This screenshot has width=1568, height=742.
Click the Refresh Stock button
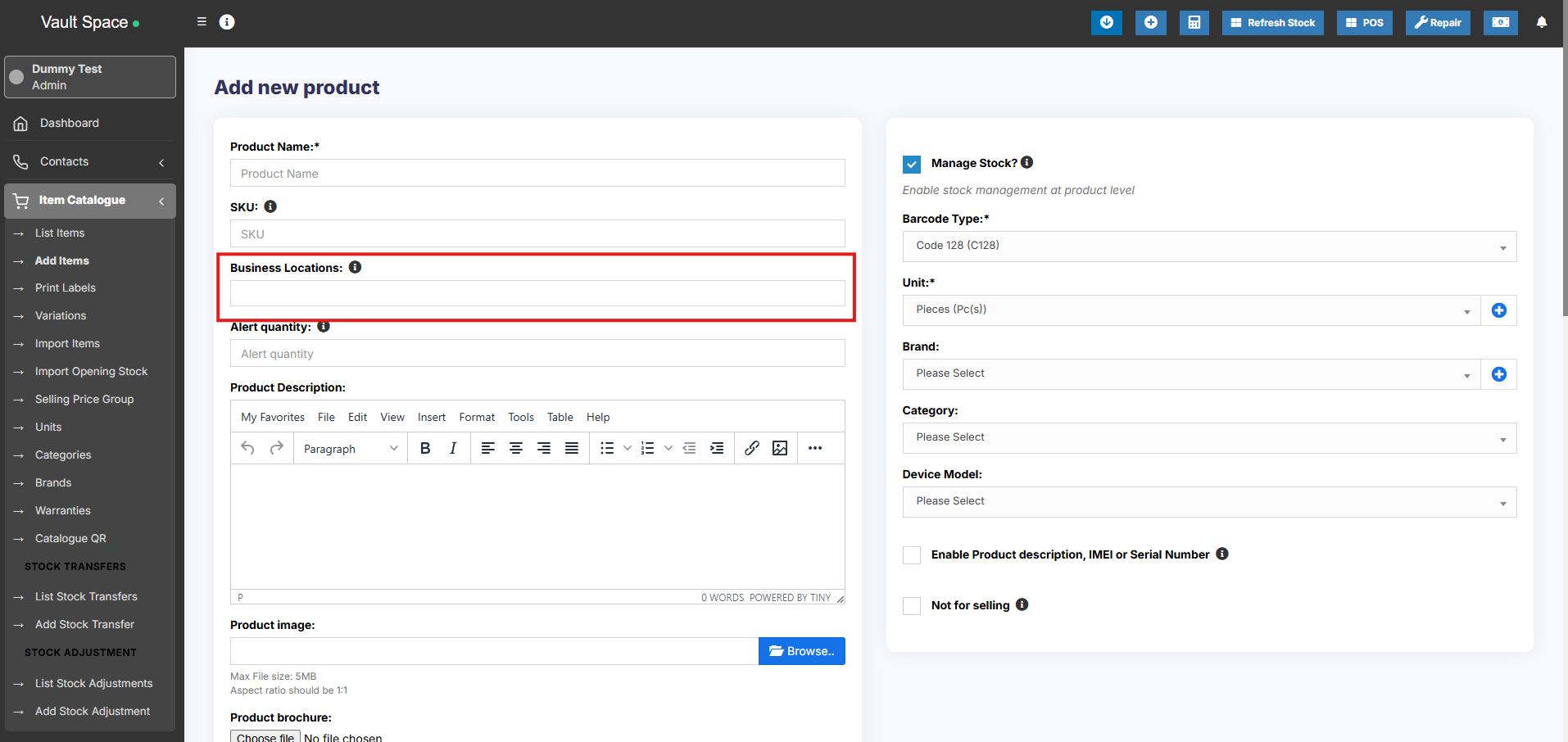click(x=1272, y=23)
